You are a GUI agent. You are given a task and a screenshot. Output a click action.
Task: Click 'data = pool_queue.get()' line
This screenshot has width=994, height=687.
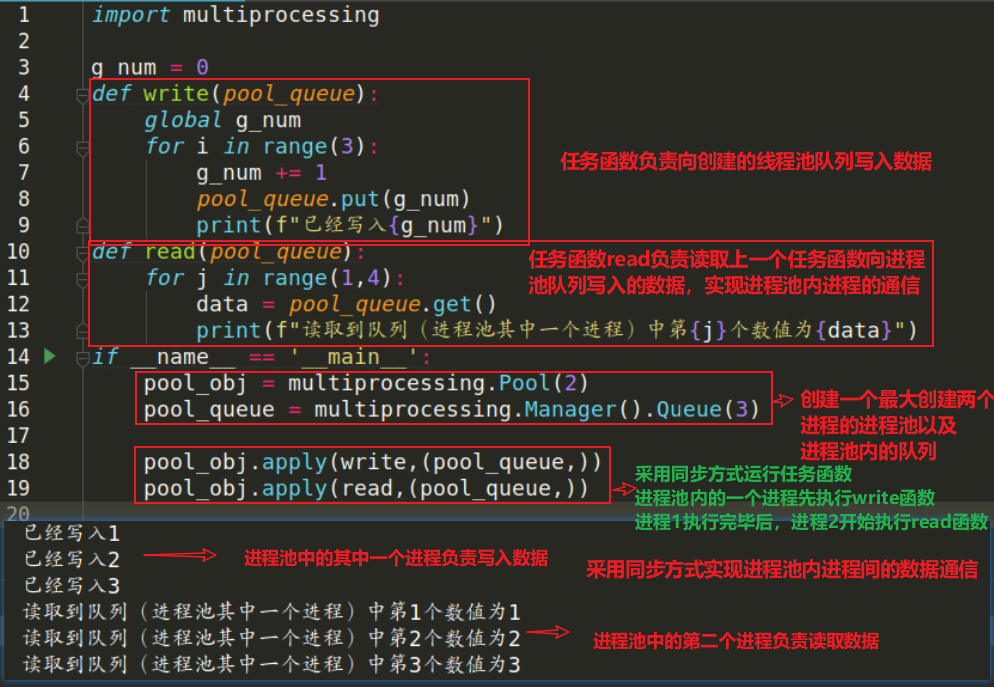click(346, 304)
